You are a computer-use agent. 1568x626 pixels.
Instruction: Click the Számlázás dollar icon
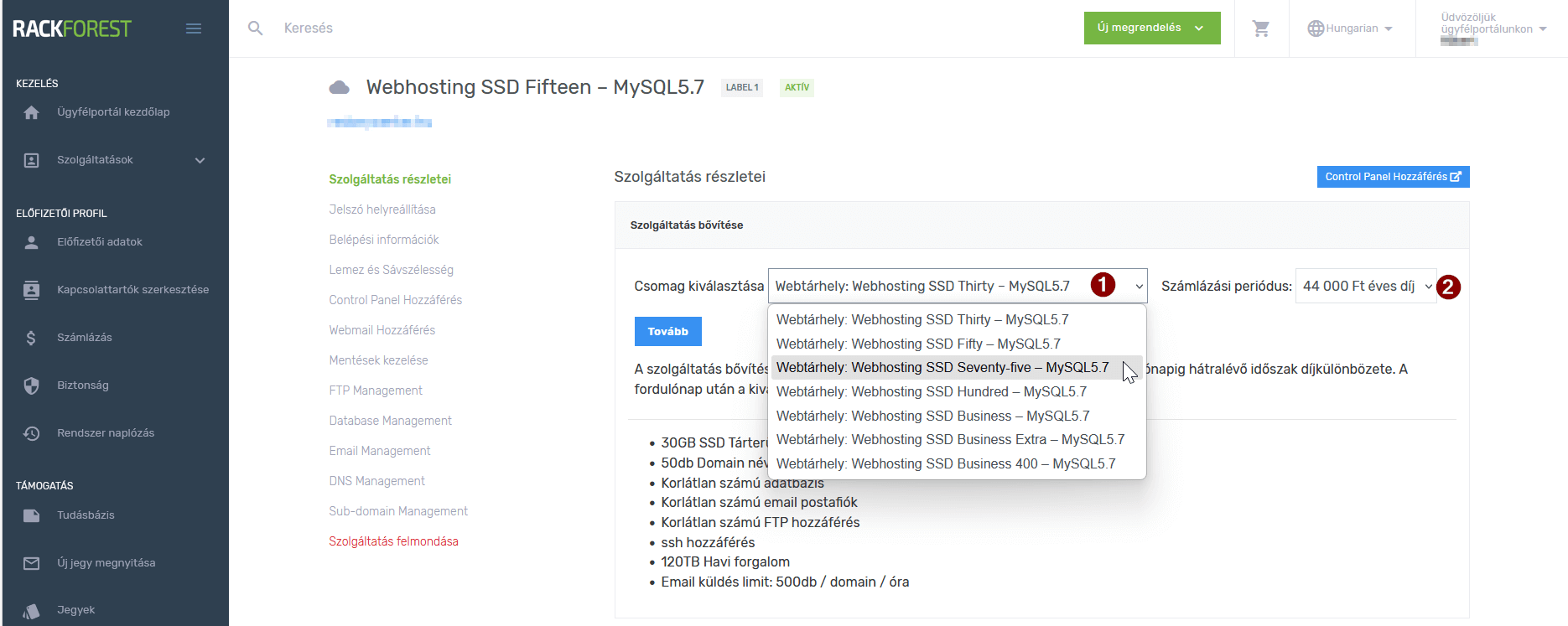point(32,338)
